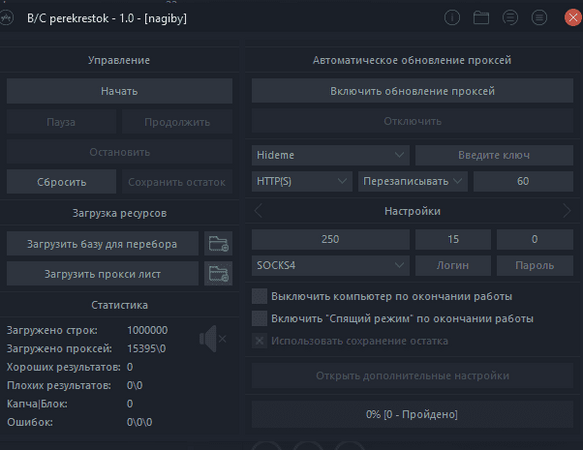This screenshot has height=450, width=583.
Task: Click the Пароль input field
Action: tap(535, 266)
